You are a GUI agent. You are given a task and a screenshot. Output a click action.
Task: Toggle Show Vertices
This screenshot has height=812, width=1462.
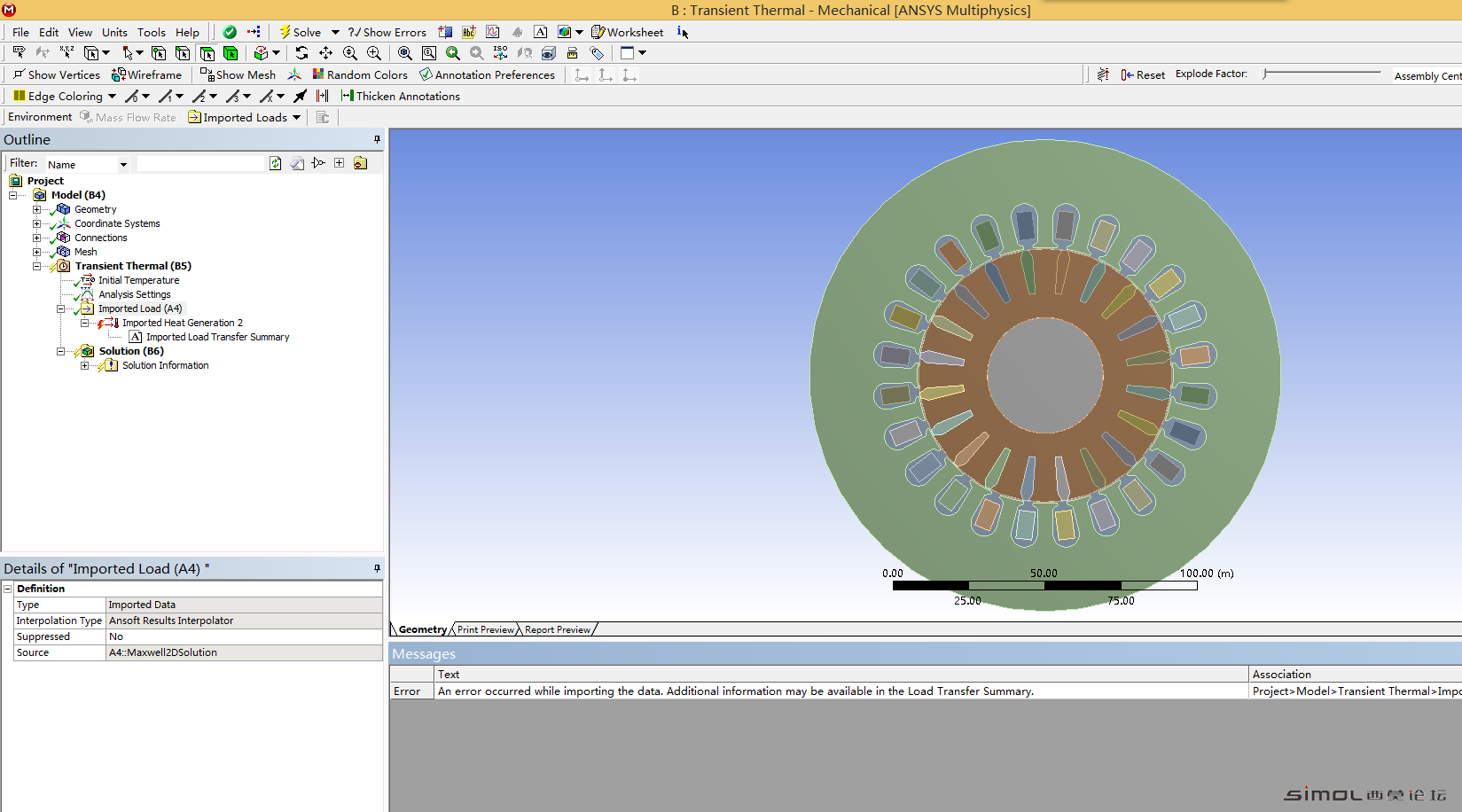point(56,74)
